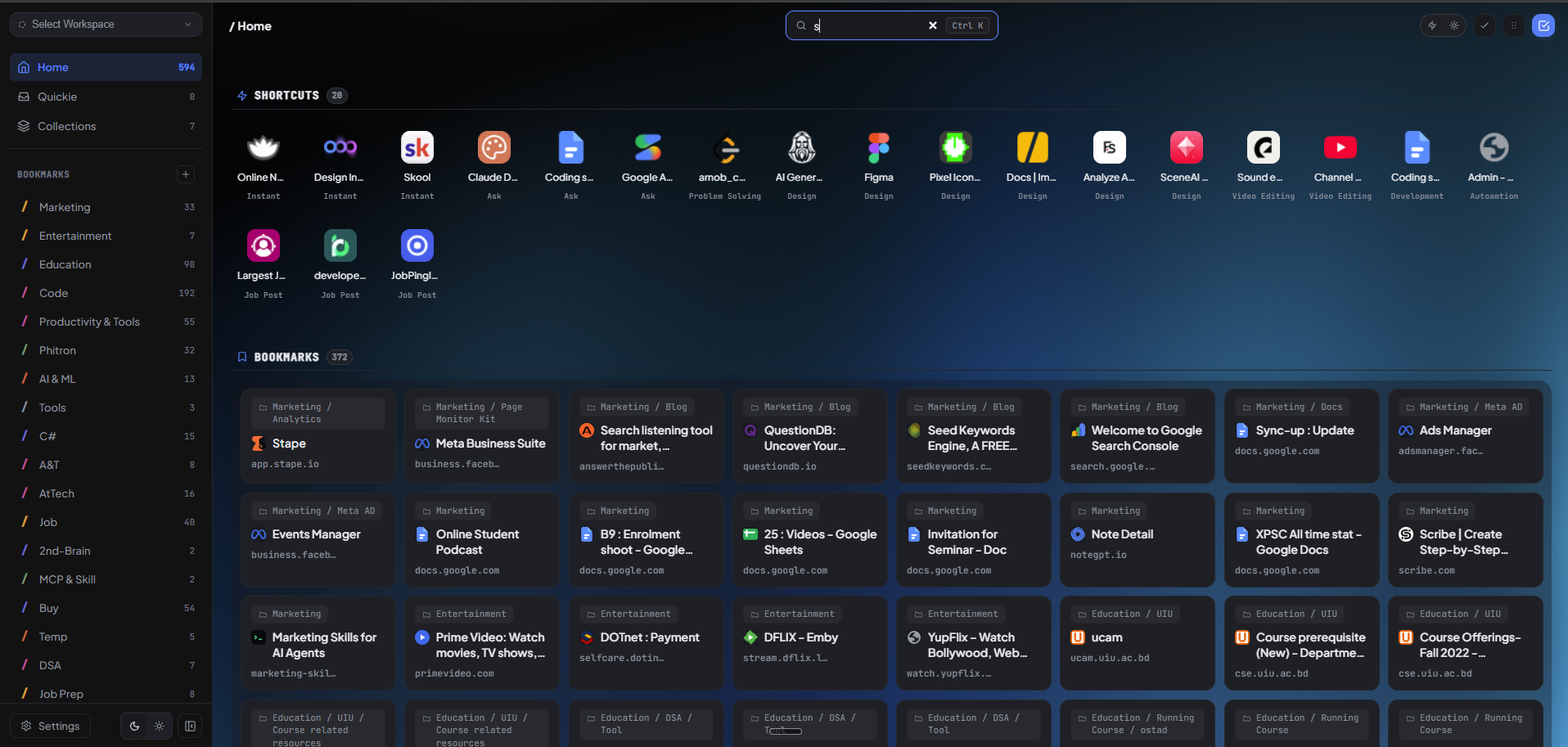Image resolution: width=1568 pixels, height=747 pixels.
Task: Open the Skool shortcut icon
Action: tap(417, 148)
